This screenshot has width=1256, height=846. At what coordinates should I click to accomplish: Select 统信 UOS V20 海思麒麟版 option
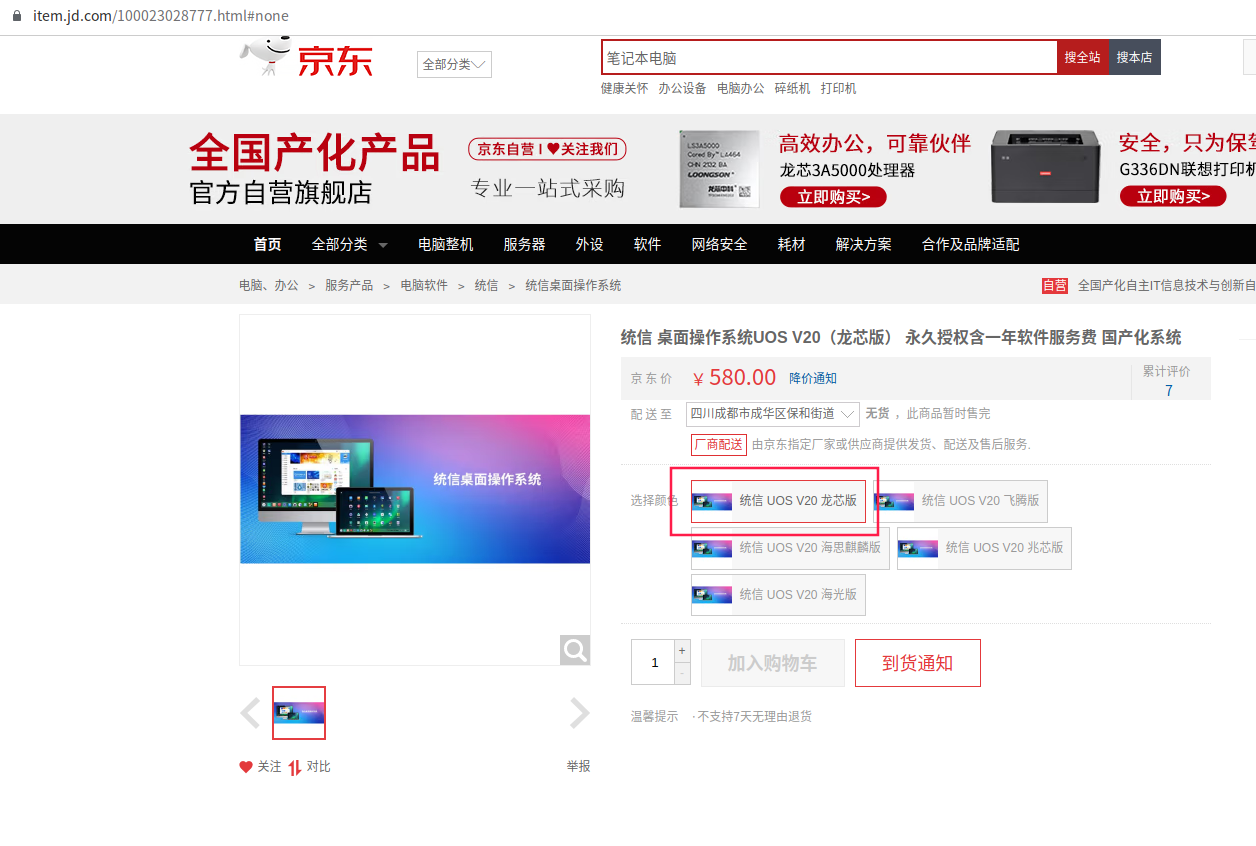pyautogui.click(x=790, y=548)
